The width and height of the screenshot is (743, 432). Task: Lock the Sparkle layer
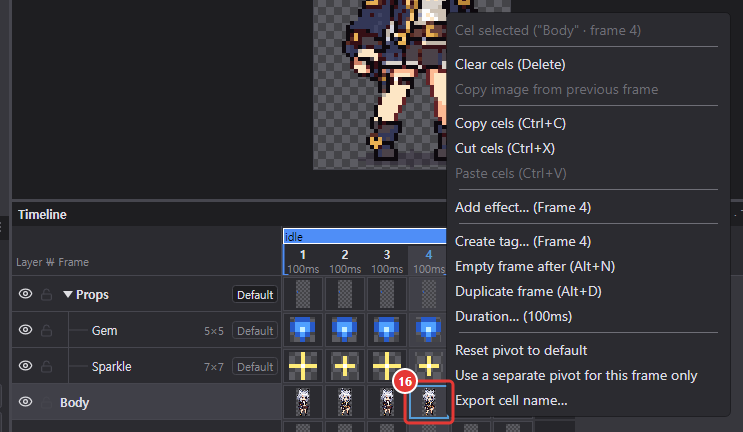coord(46,366)
